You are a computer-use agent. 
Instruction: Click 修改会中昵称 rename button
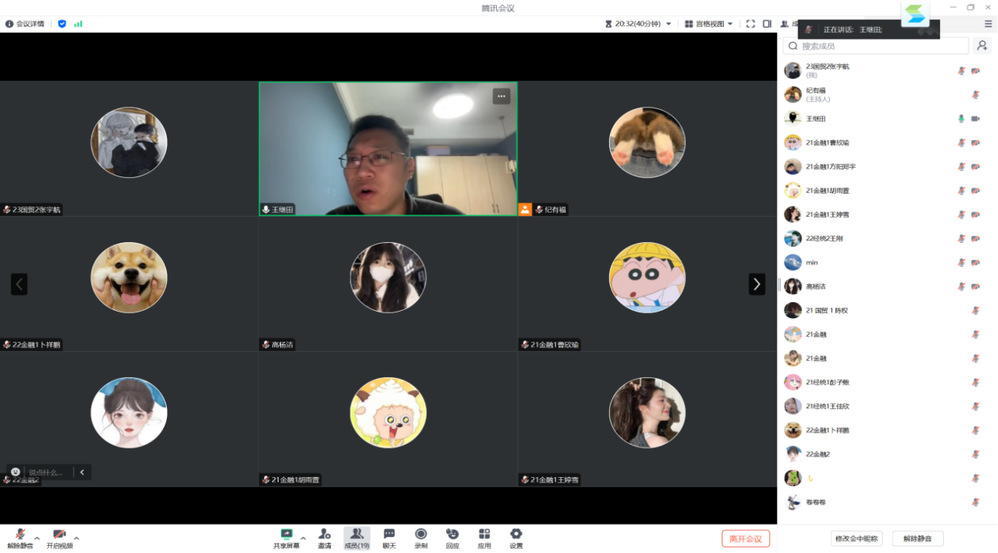point(856,539)
